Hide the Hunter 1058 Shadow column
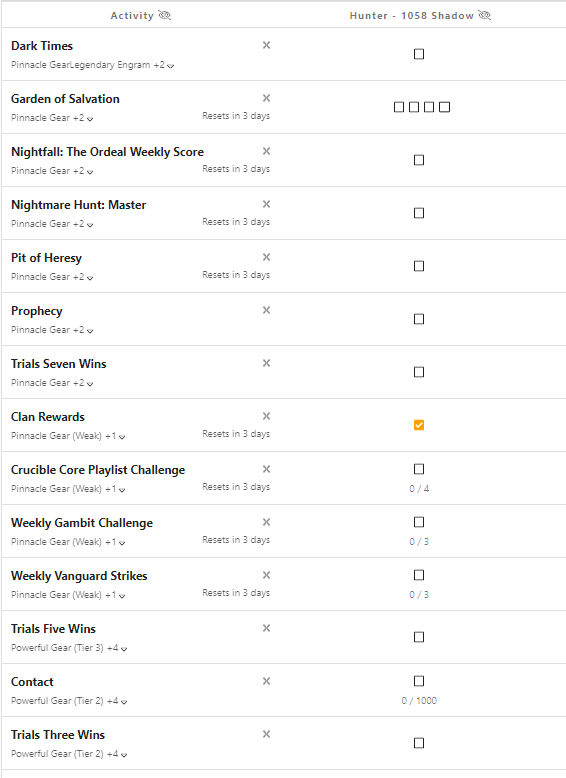 485,15
